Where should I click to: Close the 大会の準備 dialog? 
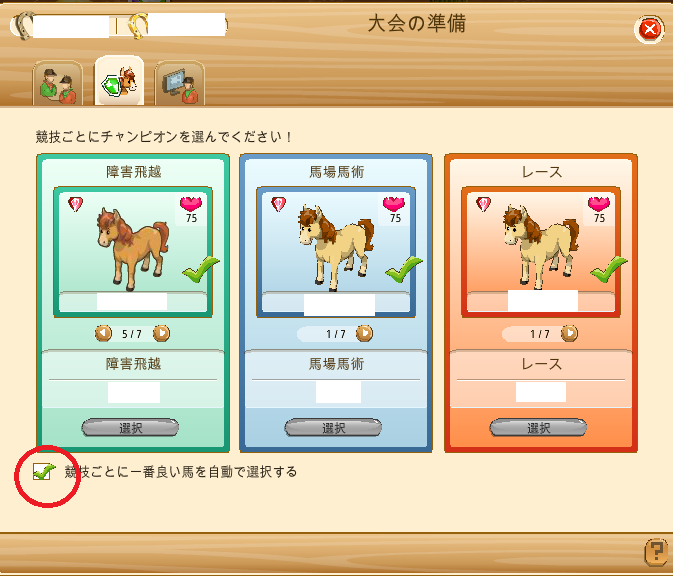coord(649,30)
